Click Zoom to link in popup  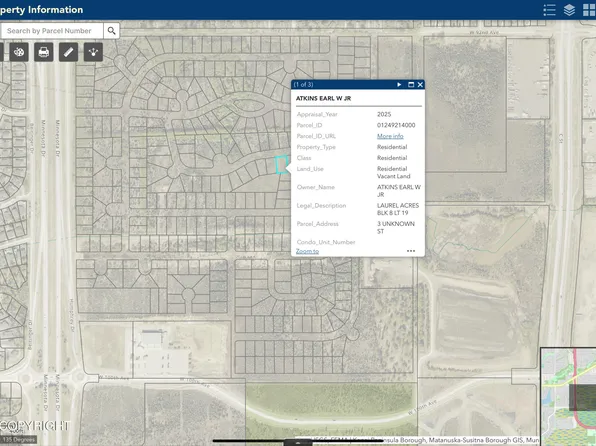pyautogui.click(x=307, y=251)
